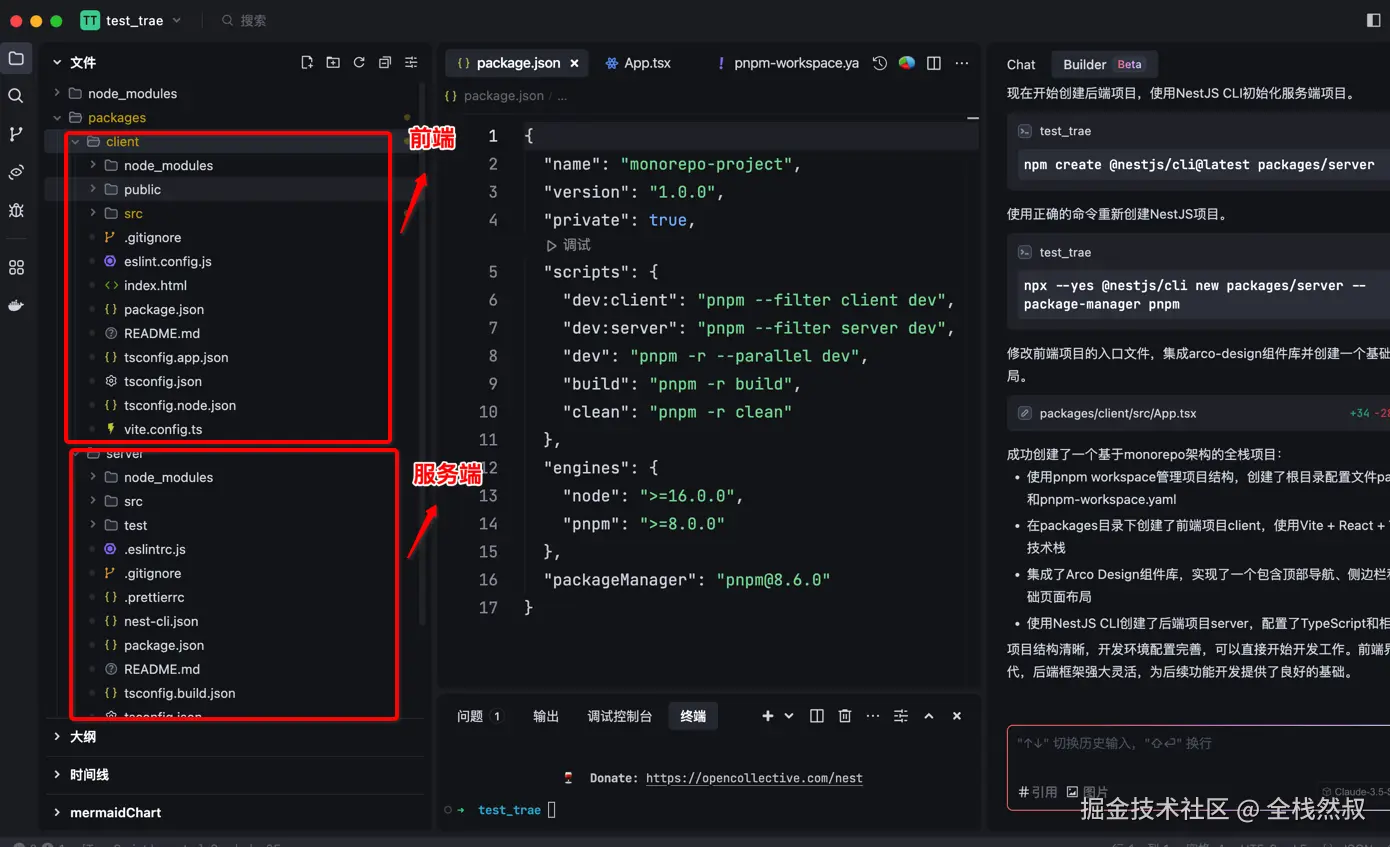
Task: Open the Explorer files view in activity bar
Action: (16, 59)
